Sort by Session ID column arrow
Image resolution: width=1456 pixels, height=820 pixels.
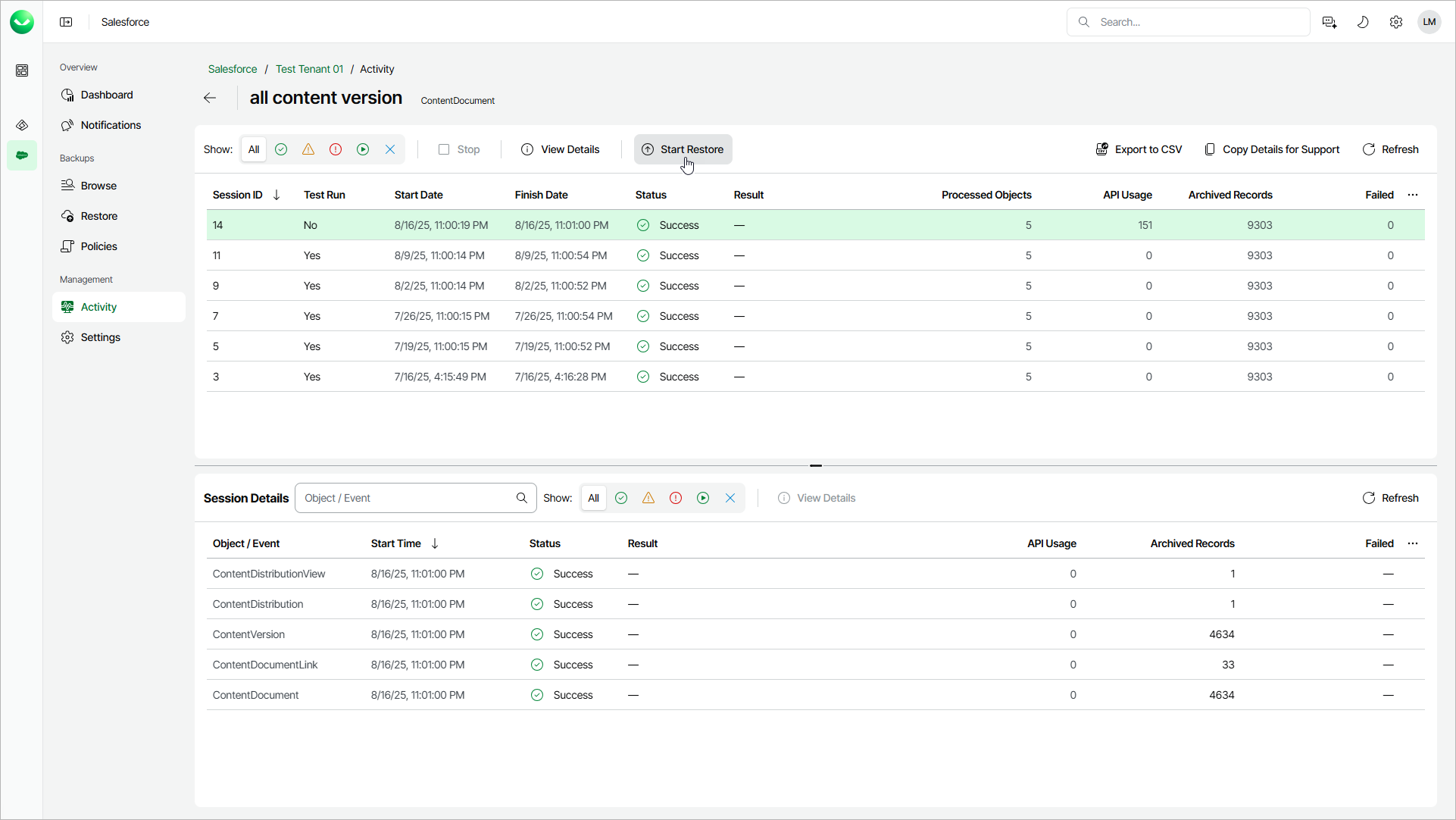[277, 195]
